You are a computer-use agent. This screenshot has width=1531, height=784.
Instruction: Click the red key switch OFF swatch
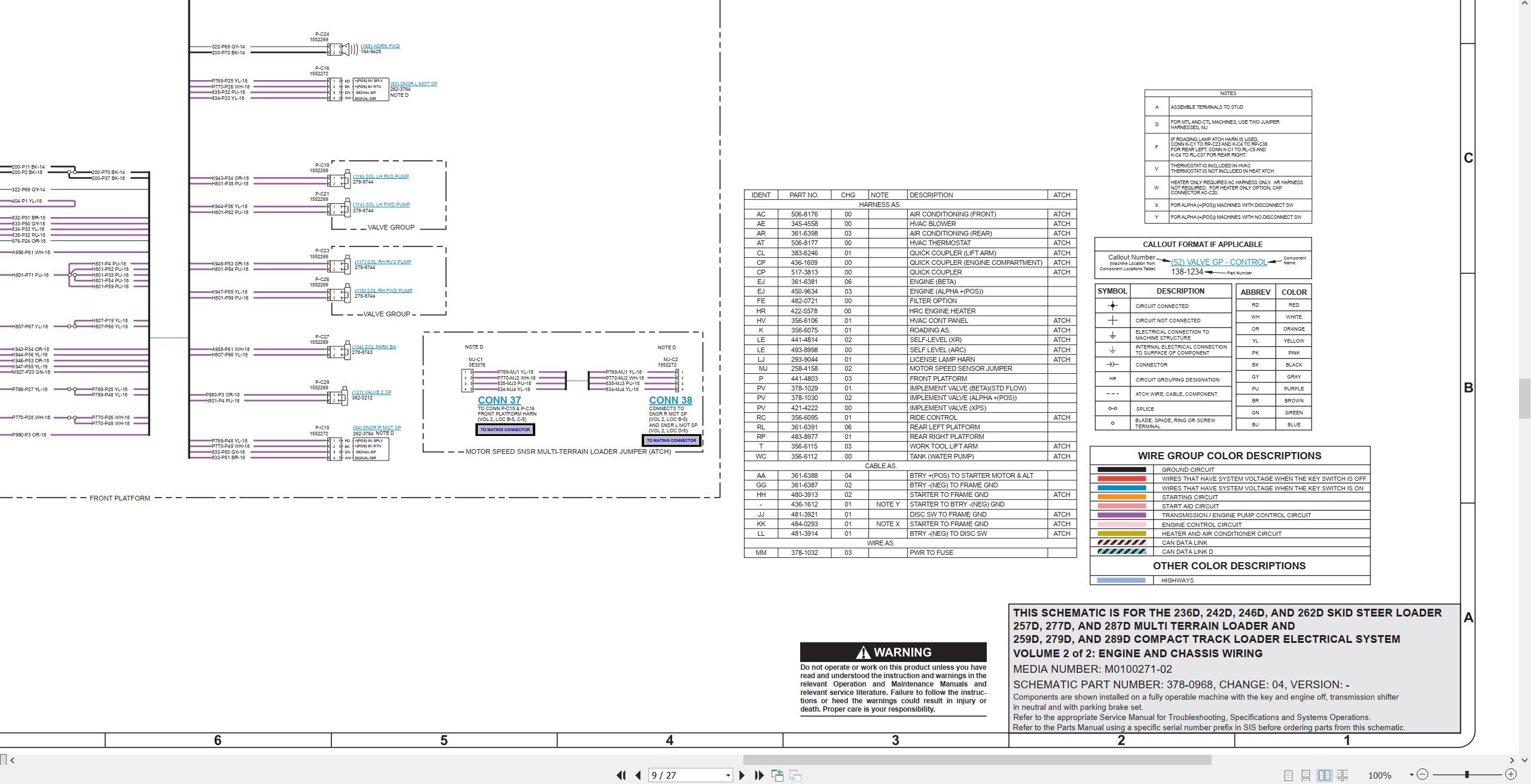[1122, 479]
